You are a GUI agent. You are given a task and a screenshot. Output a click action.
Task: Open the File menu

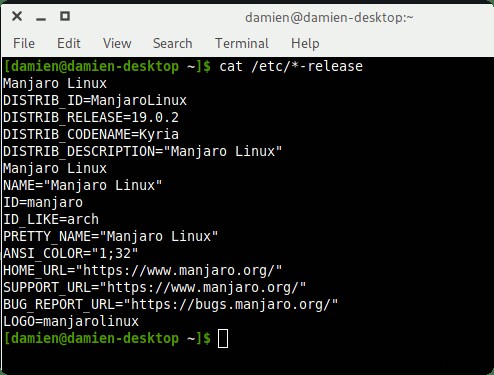(24, 43)
